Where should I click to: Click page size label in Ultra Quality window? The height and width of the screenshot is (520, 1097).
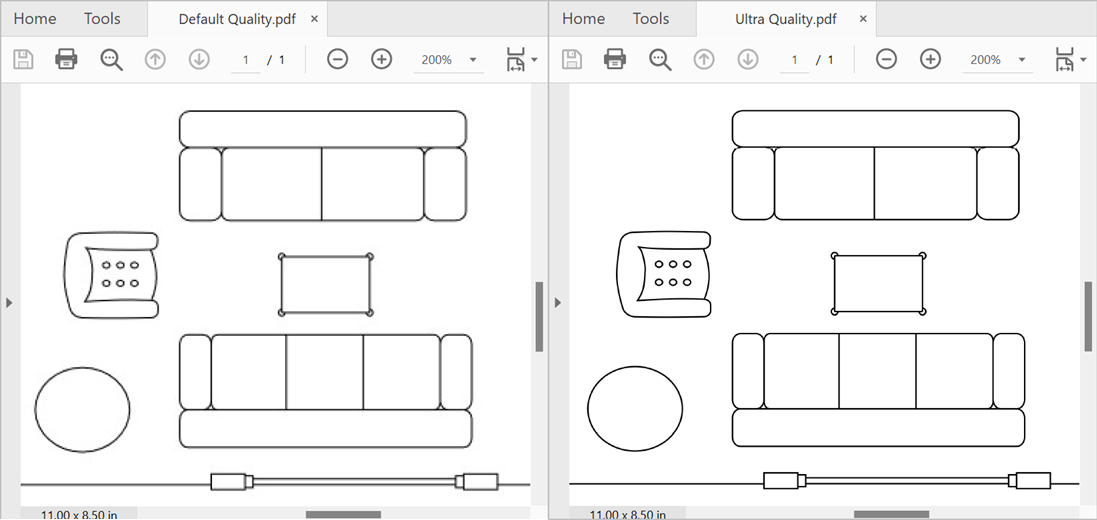[x=627, y=515]
